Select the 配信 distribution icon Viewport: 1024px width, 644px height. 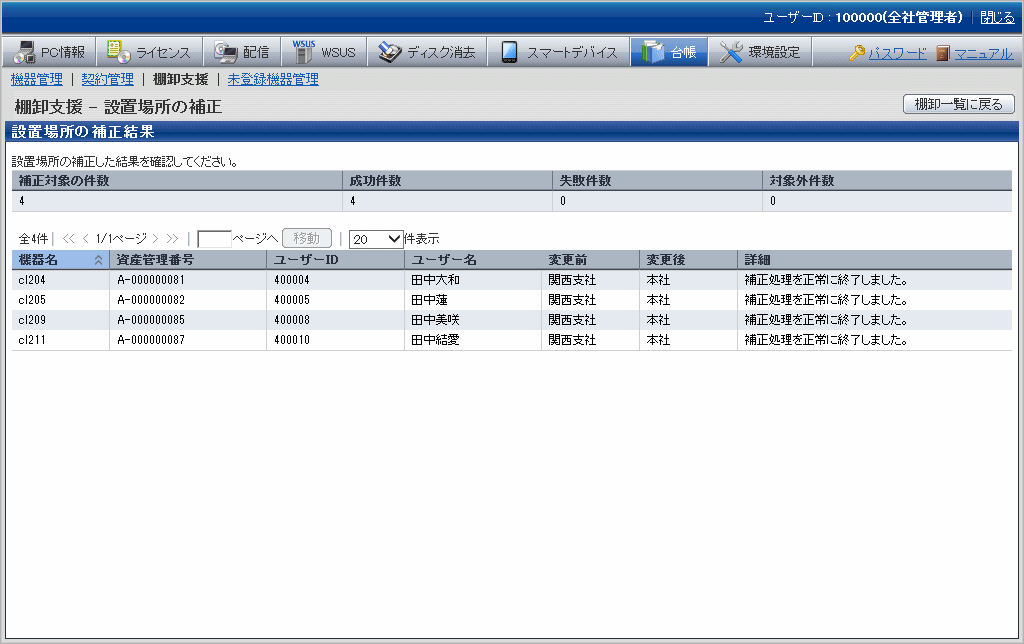(x=225, y=53)
